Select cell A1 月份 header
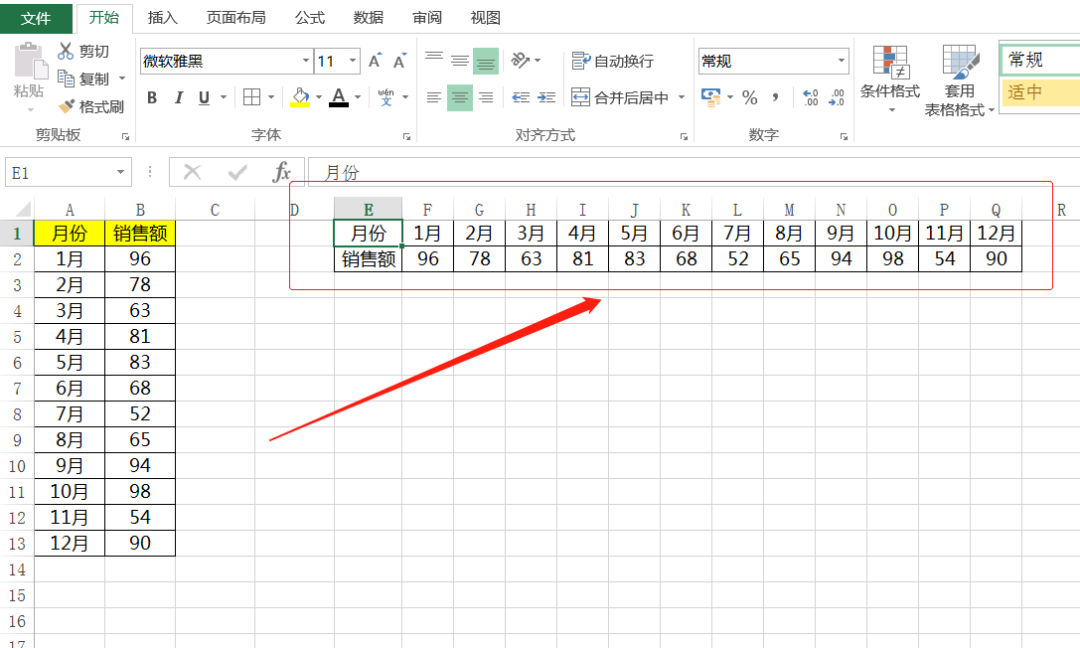Image resolution: width=1080 pixels, height=648 pixels. pyautogui.click(x=70, y=233)
